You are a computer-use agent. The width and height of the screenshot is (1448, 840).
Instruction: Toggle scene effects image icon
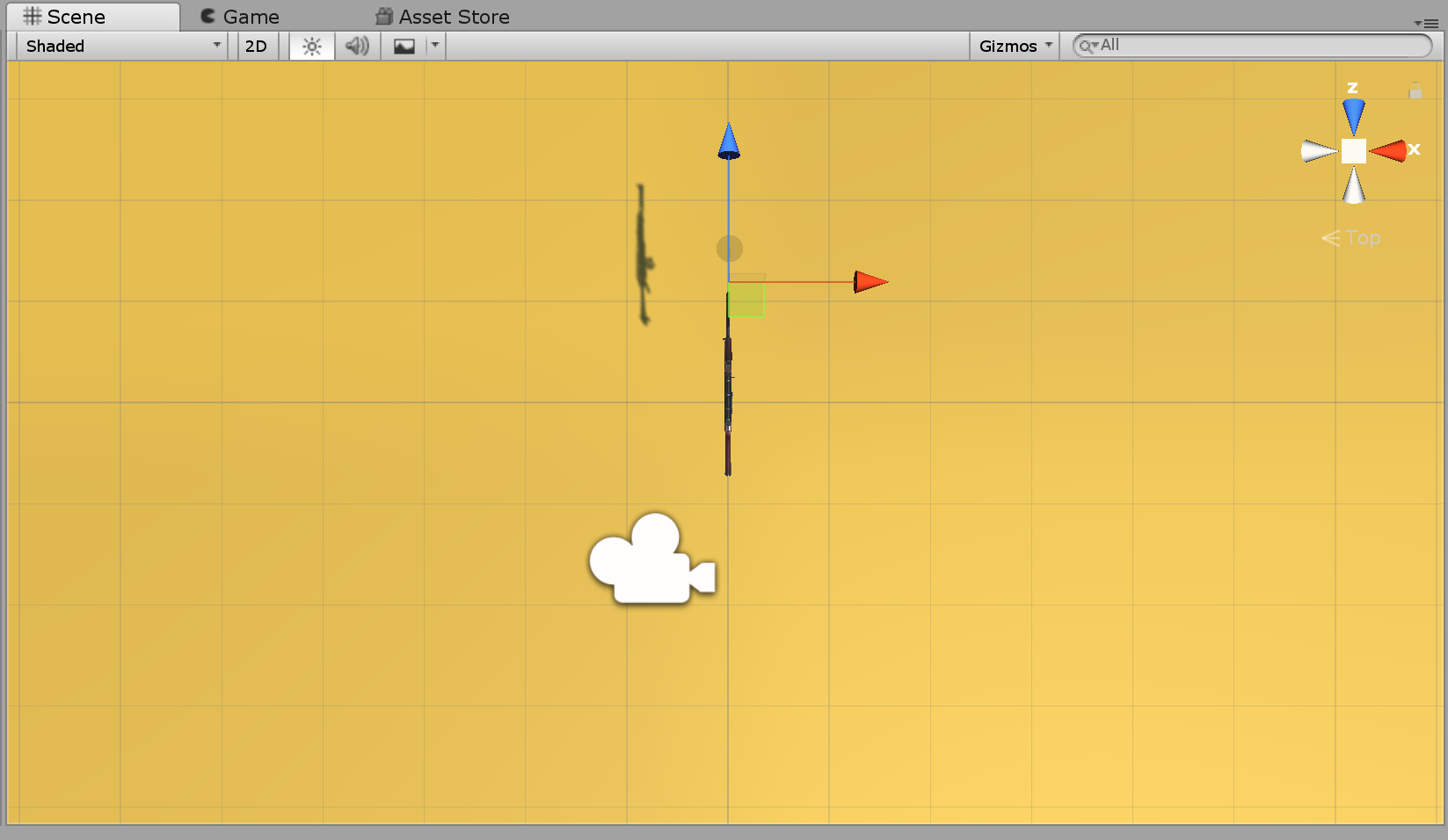pyautogui.click(x=404, y=46)
